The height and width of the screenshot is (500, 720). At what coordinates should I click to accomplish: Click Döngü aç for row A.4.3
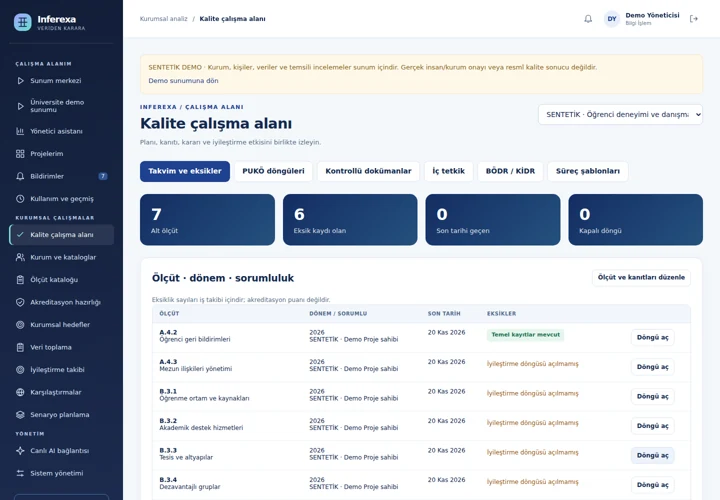652,367
